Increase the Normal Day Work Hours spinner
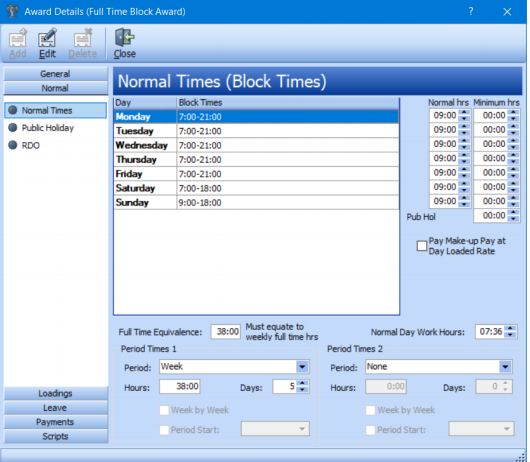This screenshot has height=462, width=530. pyautogui.click(x=510, y=329)
